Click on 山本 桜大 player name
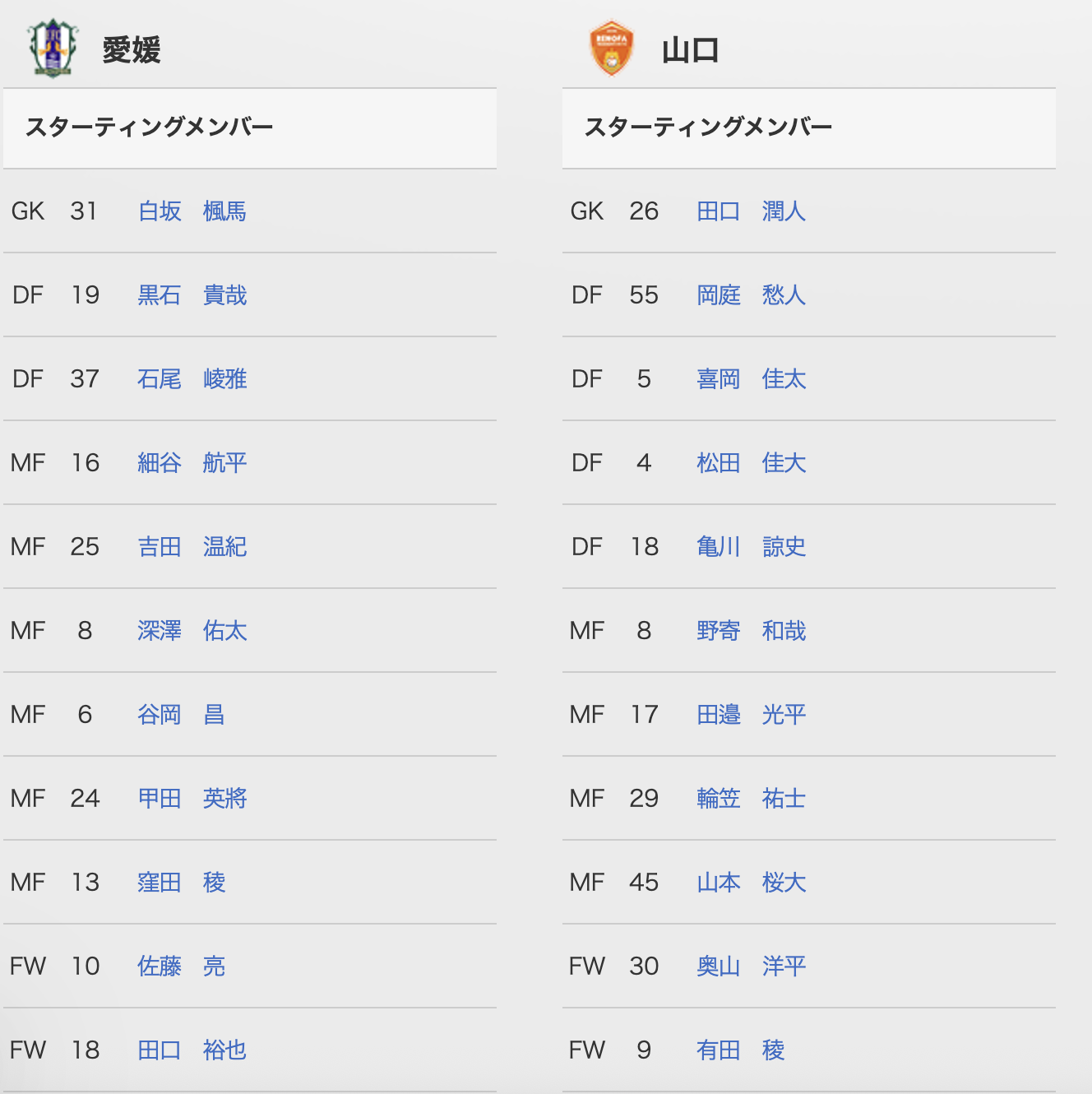 click(x=751, y=883)
